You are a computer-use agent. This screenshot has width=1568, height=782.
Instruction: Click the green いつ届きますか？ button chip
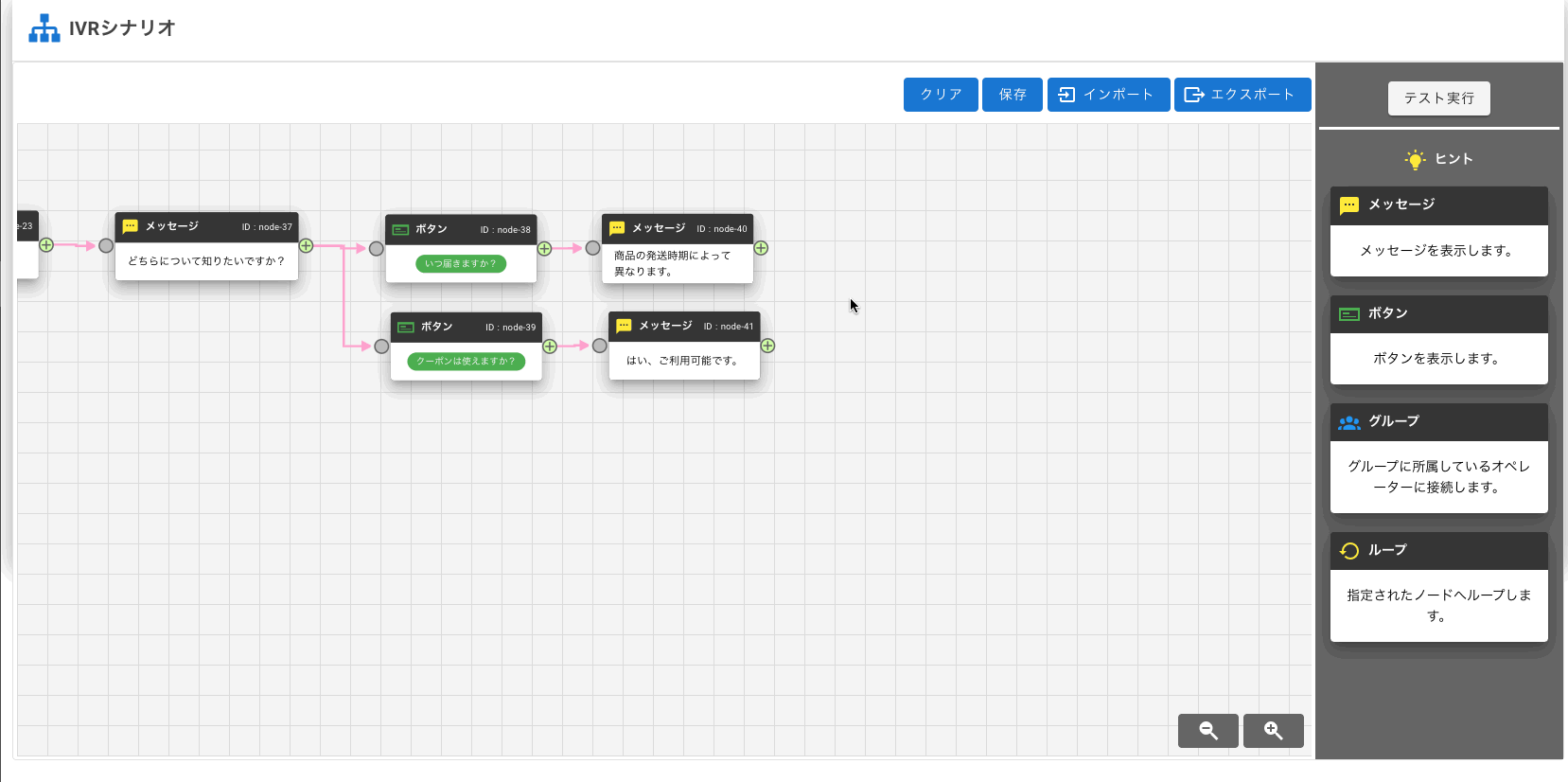tap(461, 263)
